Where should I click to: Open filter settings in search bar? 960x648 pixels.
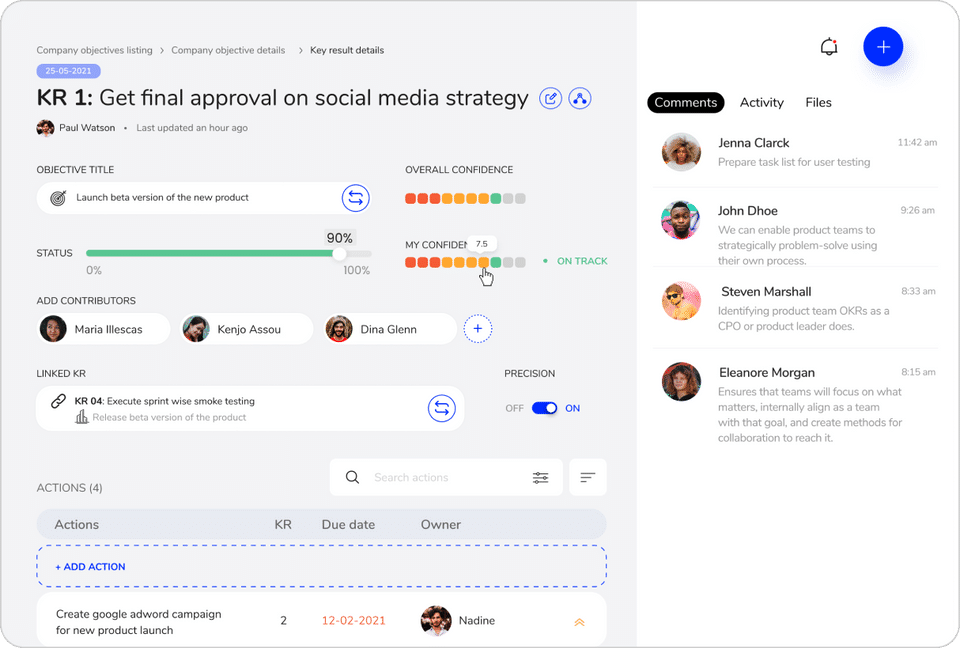point(541,477)
